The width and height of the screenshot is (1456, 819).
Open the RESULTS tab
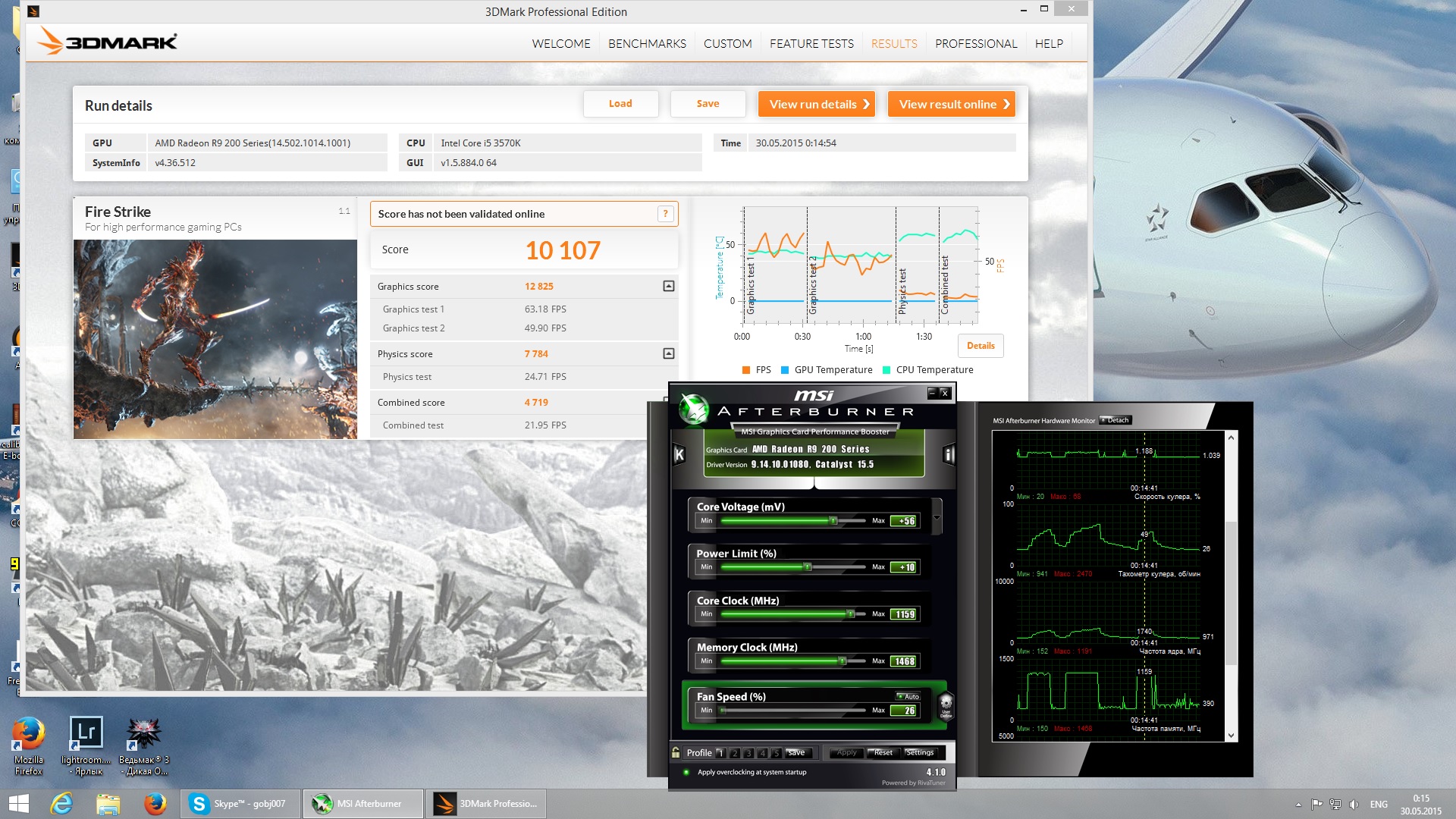[894, 44]
